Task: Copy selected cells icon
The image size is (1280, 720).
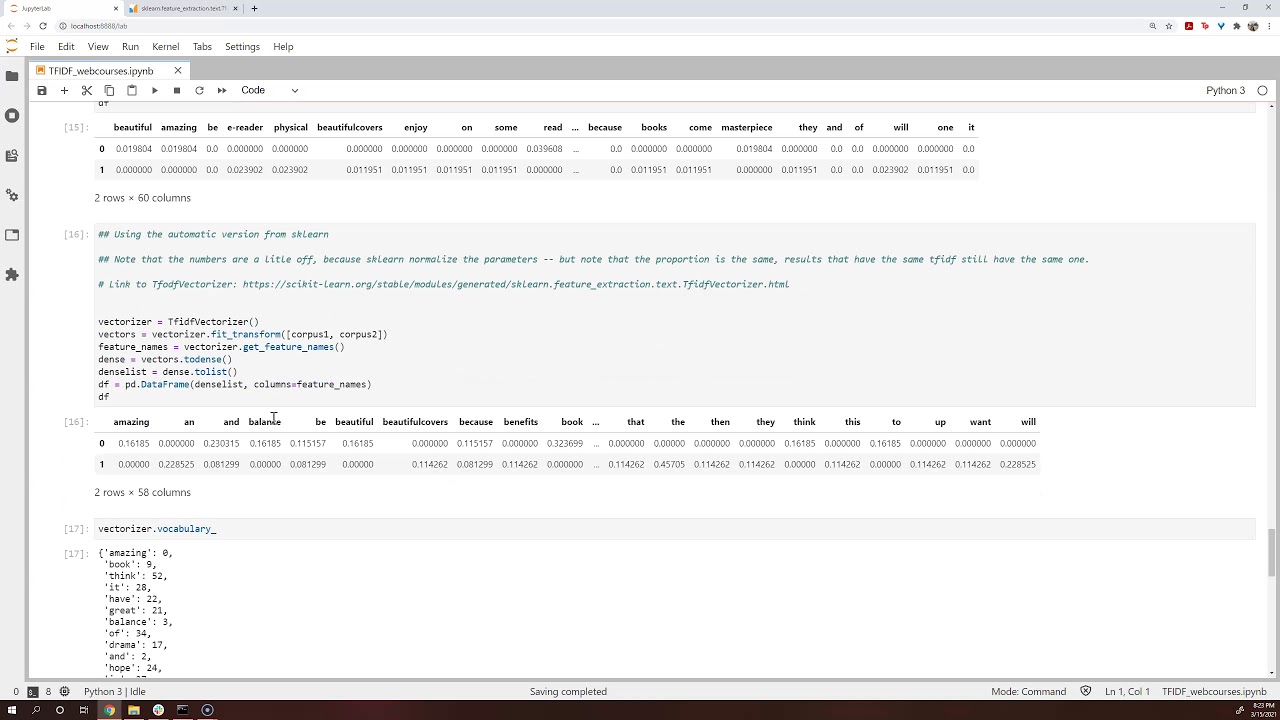Action: (109, 90)
